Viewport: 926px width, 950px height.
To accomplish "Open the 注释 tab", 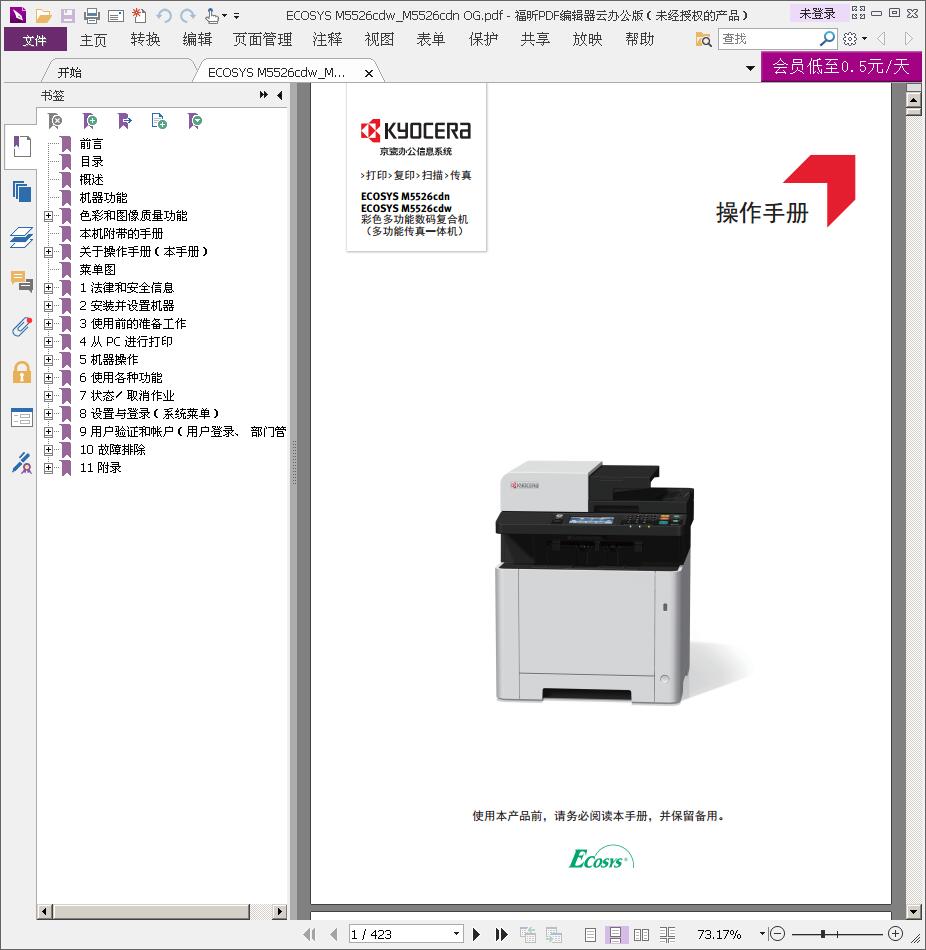I will (x=327, y=40).
